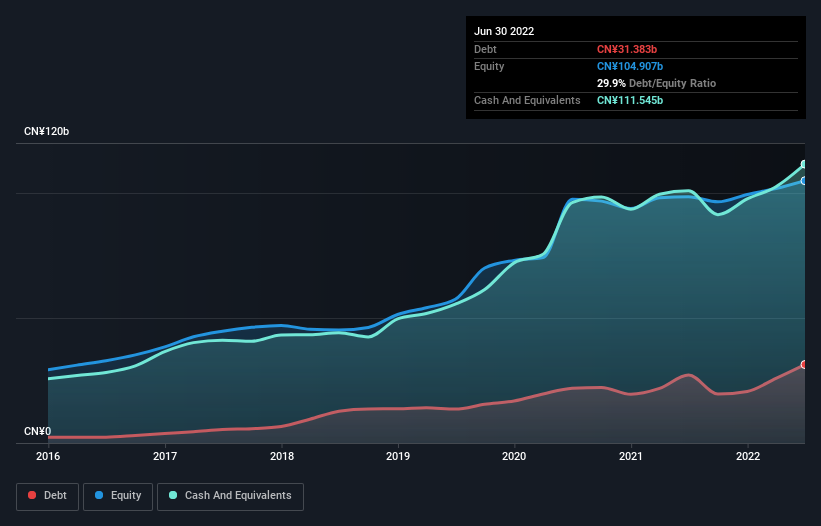Viewport: 821px width, 526px height.
Task: Toggle Cash And Equivalents legend button
Action: (230, 496)
